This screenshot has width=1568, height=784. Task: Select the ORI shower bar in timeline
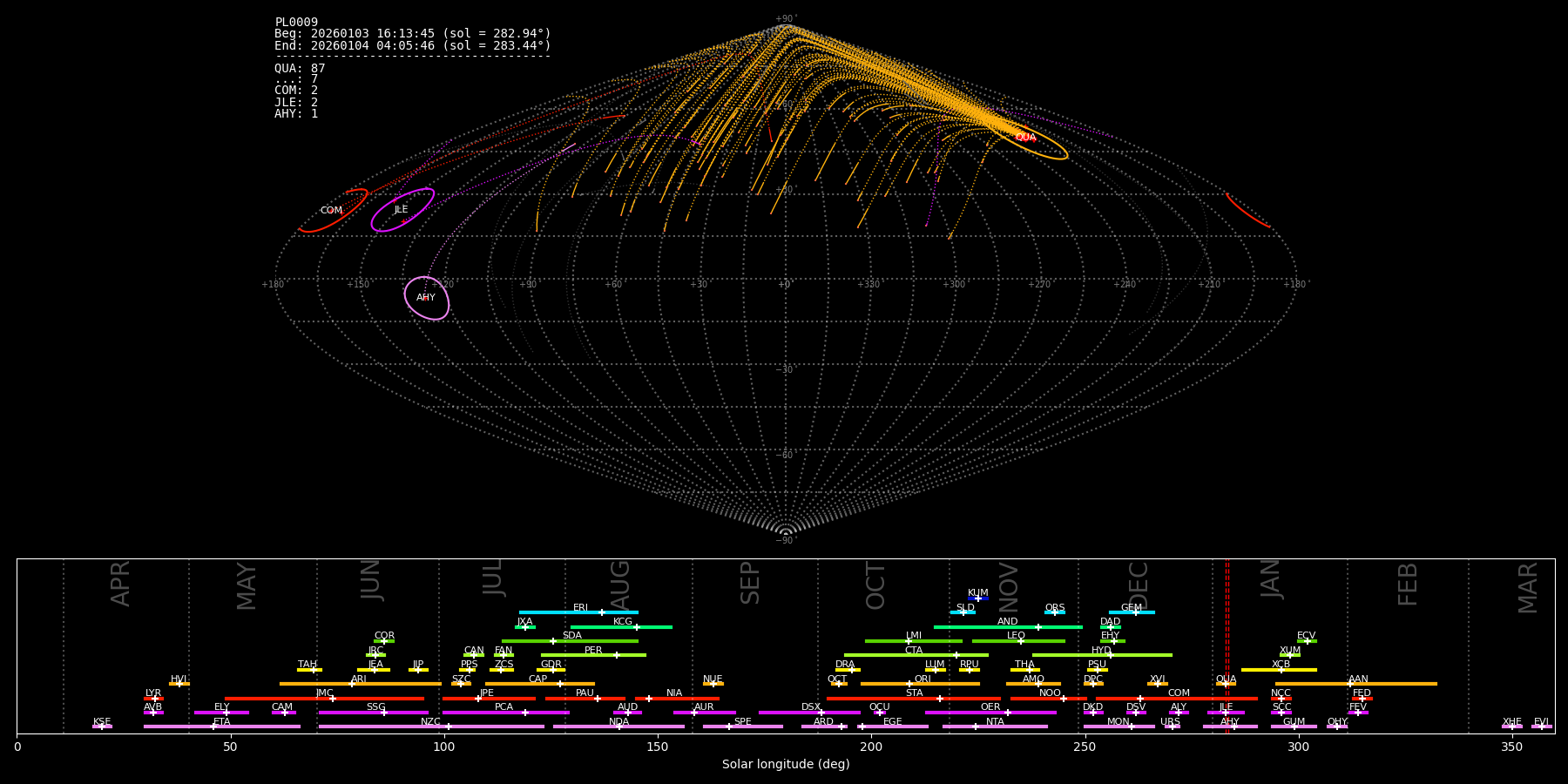pyautogui.click(x=920, y=684)
